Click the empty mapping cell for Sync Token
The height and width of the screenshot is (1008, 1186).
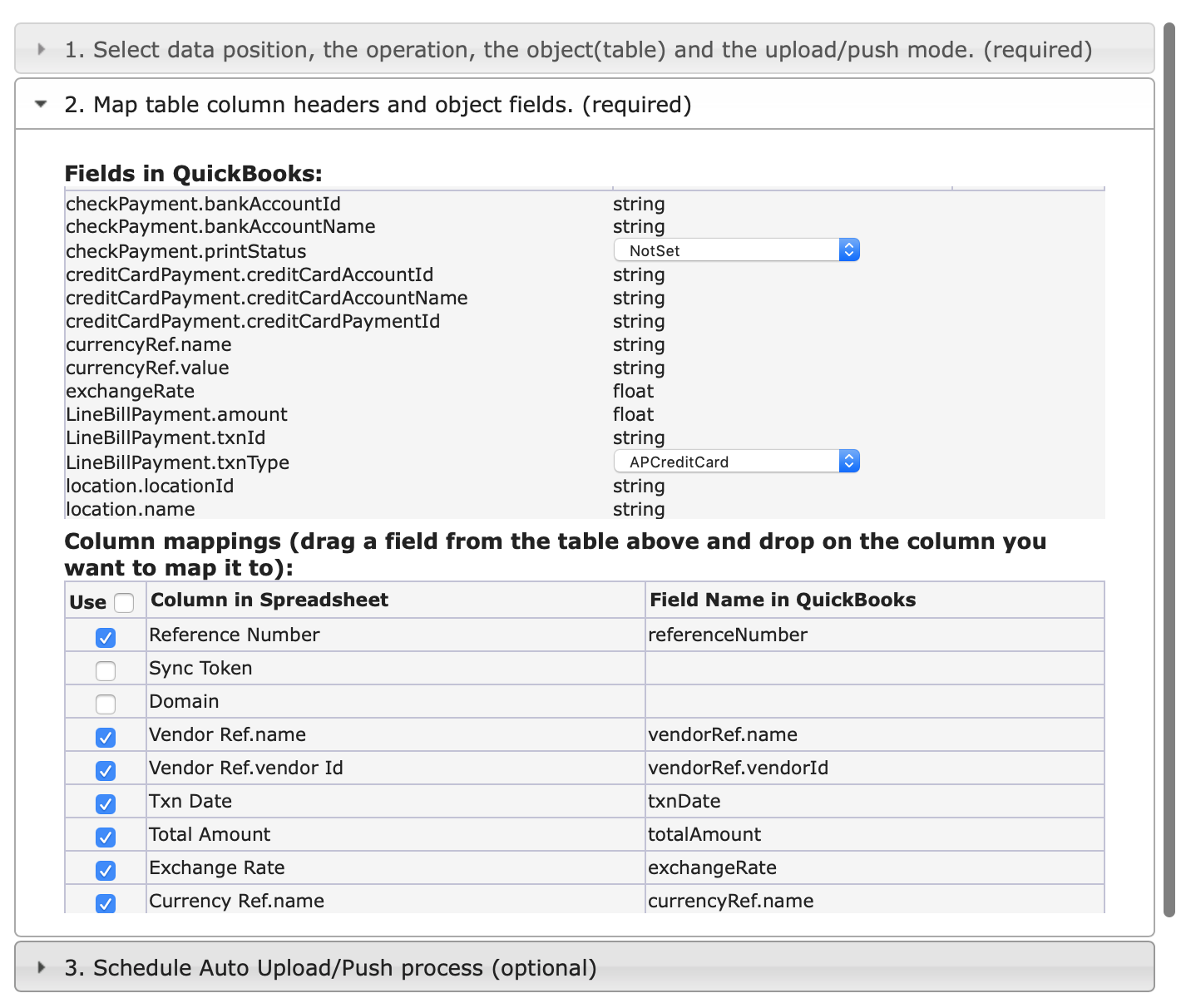pos(875,668)
